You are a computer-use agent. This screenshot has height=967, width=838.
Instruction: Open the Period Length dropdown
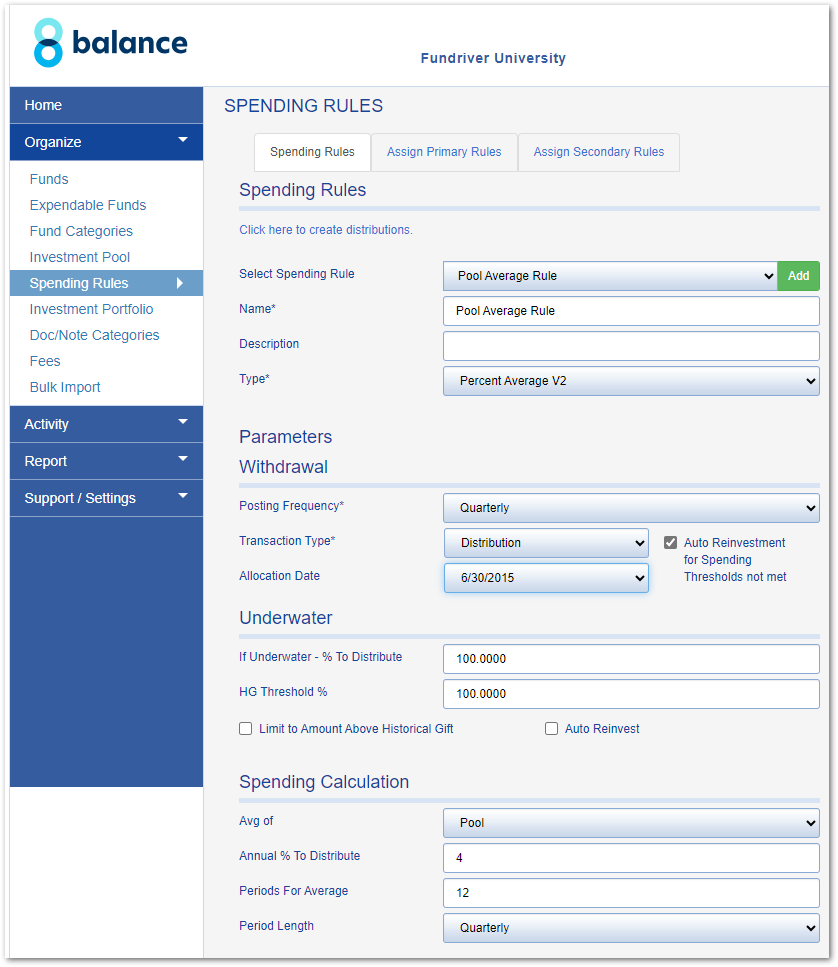click(x=631, y=928)
